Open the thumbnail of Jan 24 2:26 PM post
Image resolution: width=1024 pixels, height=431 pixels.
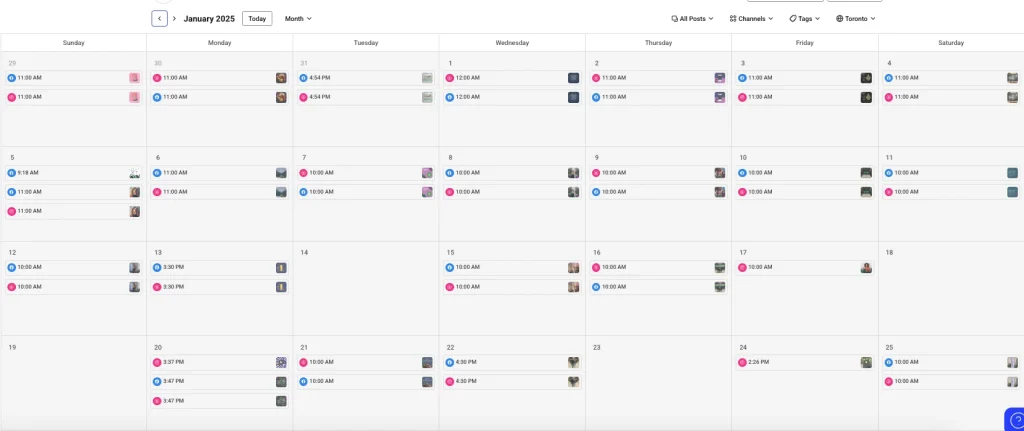click(866, 362)
